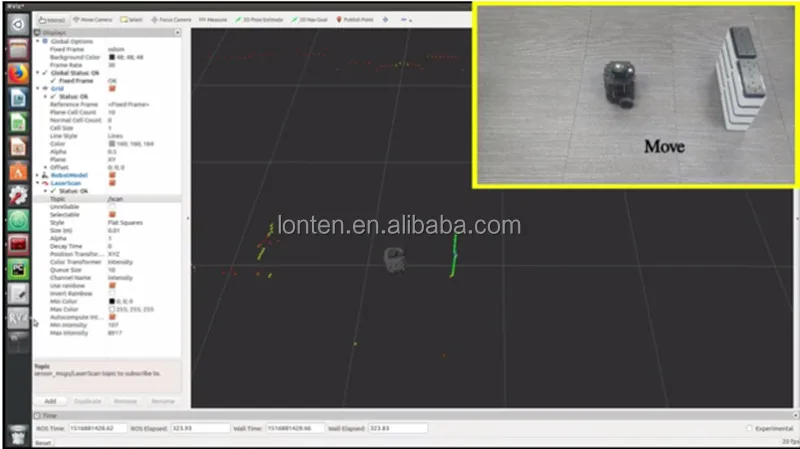Launch Firefox from the Ubuntu launcher
The width and height of the screenshot is (800, 449).
coord(18,73)
